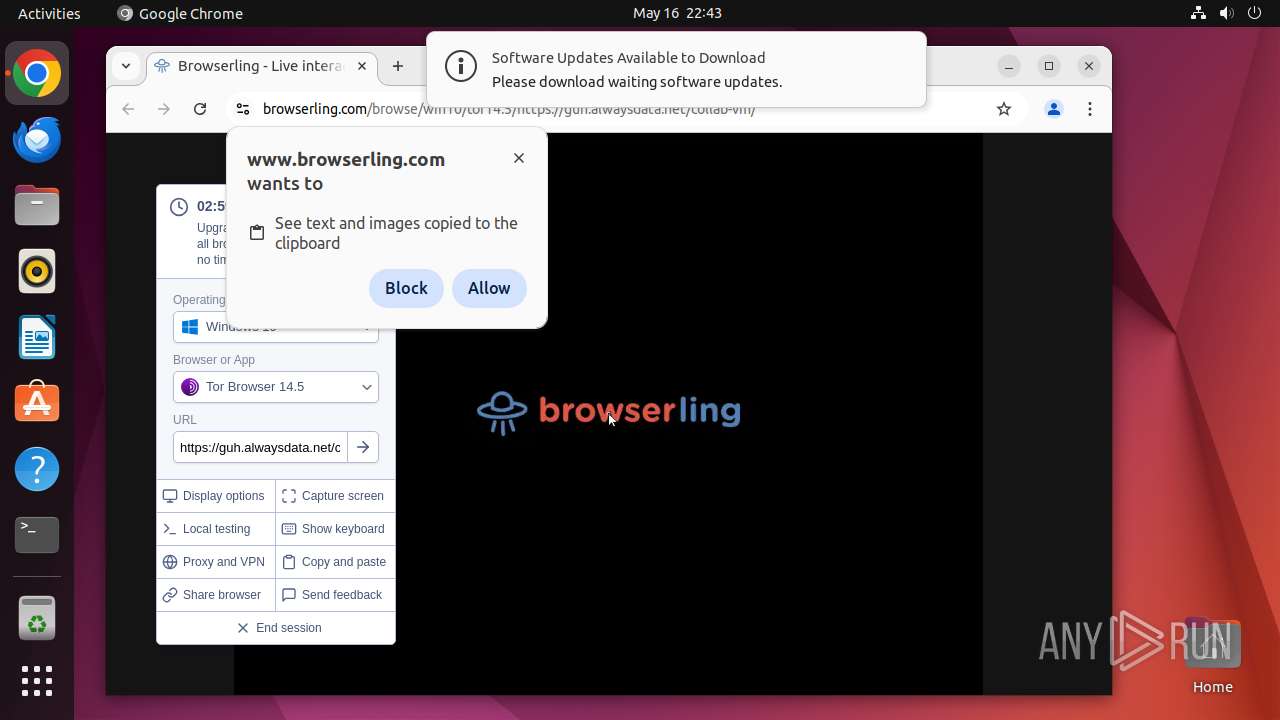Open Display options

click(215, 496)
